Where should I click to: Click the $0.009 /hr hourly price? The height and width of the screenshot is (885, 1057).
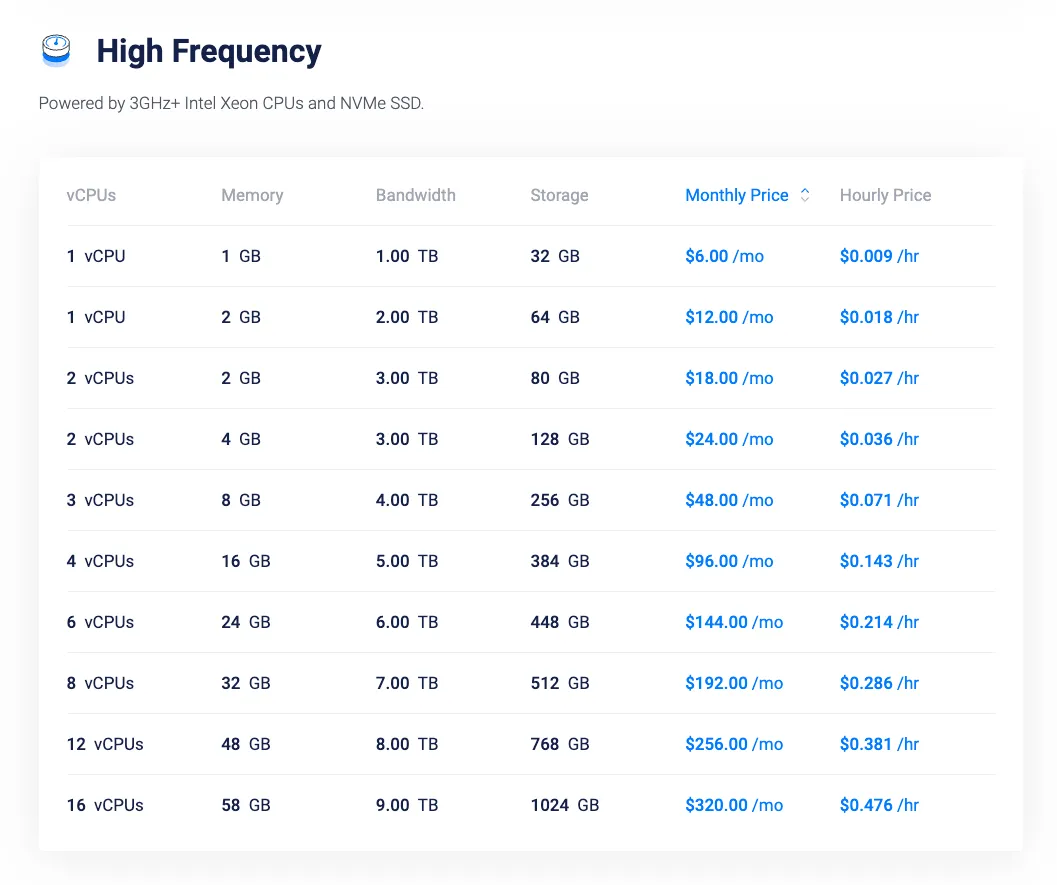[880, 256]
